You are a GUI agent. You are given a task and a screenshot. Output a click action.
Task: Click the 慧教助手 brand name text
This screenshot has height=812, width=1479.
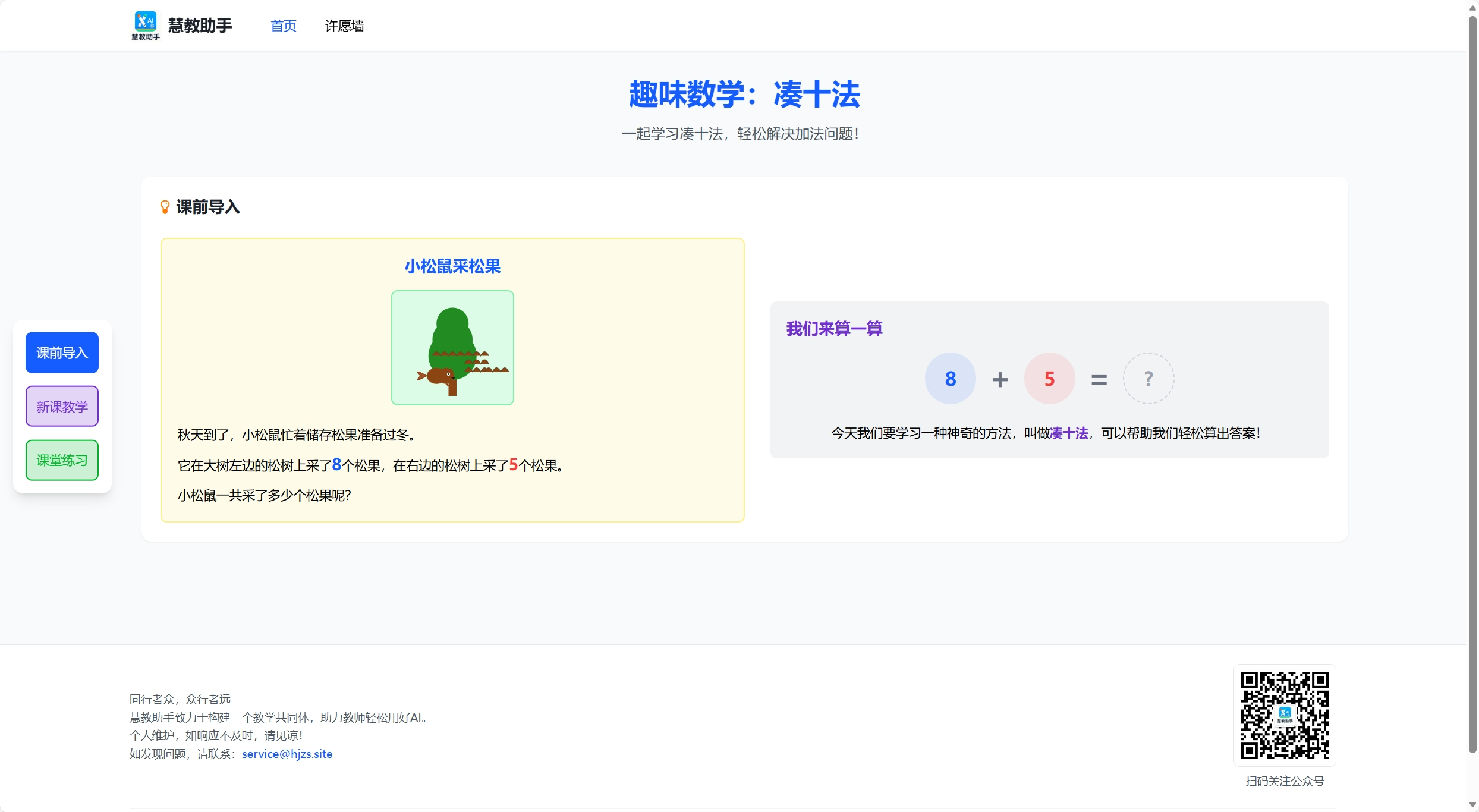(200, 26)
